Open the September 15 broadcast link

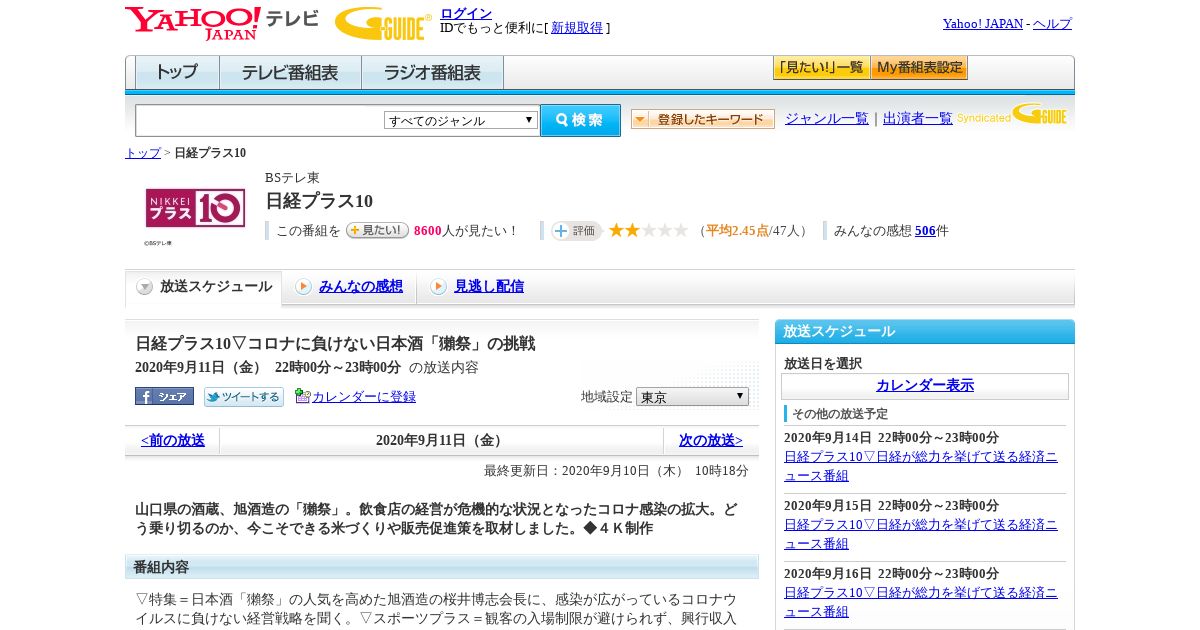pyautogui.click(x=920, y=534)
